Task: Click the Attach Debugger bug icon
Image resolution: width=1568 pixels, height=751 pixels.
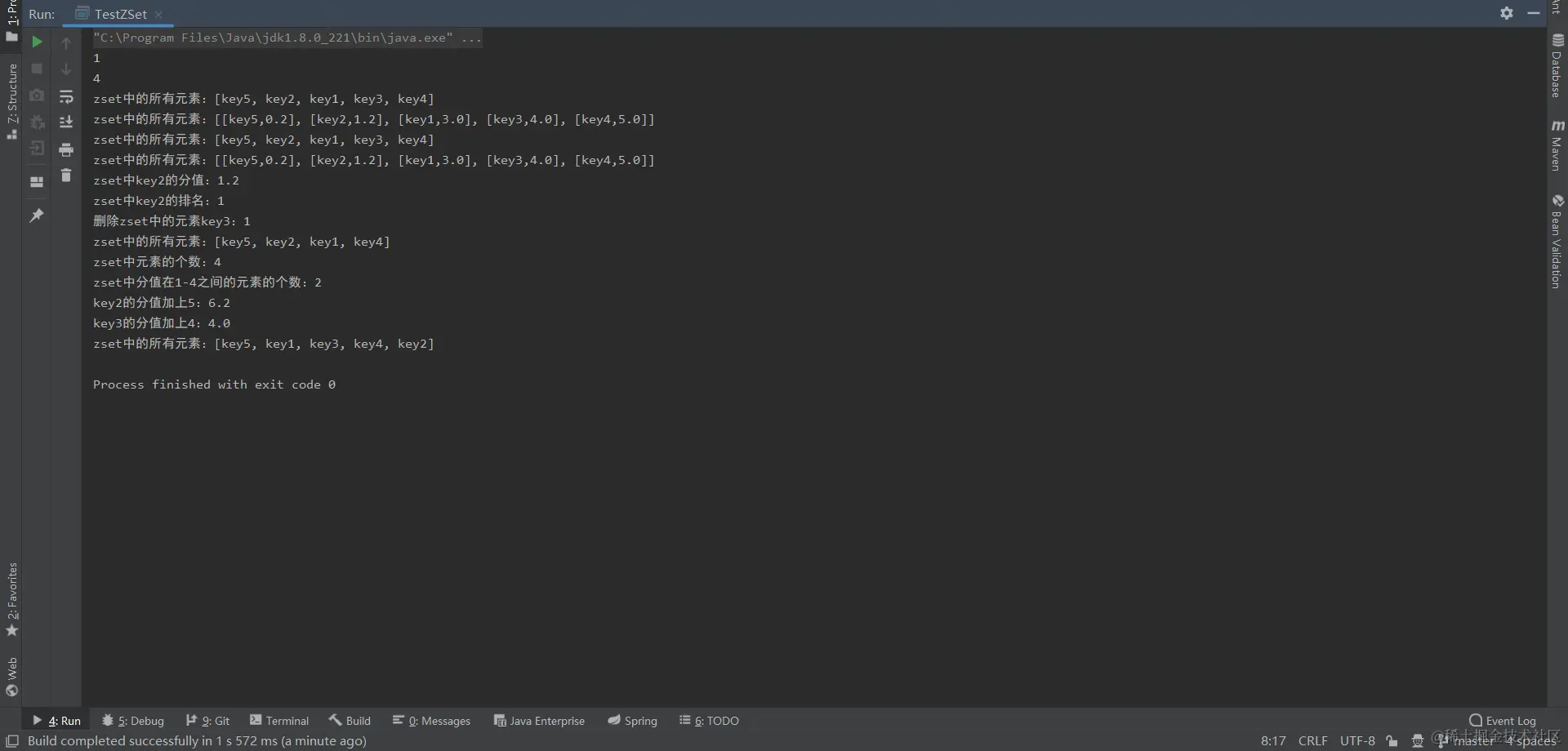Action: pos(37,122)
